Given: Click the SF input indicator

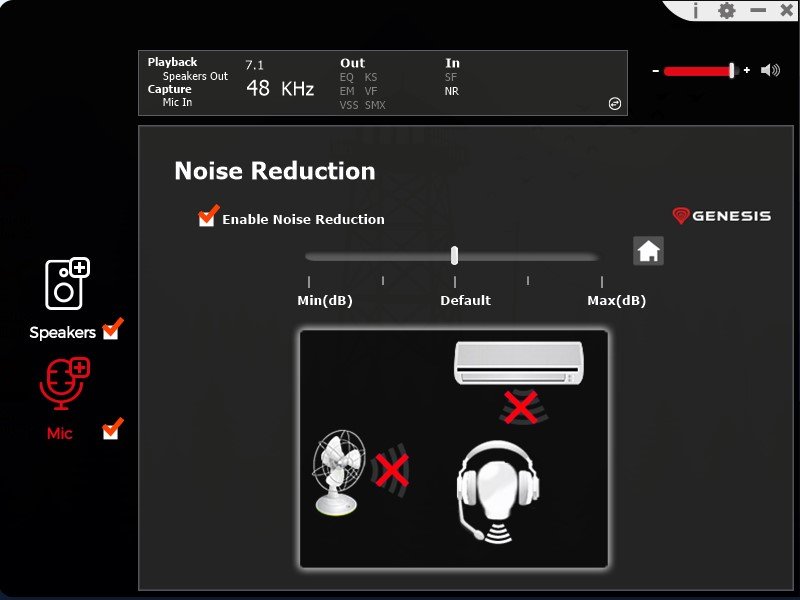Looking at the screenshot, I should 451,77.
